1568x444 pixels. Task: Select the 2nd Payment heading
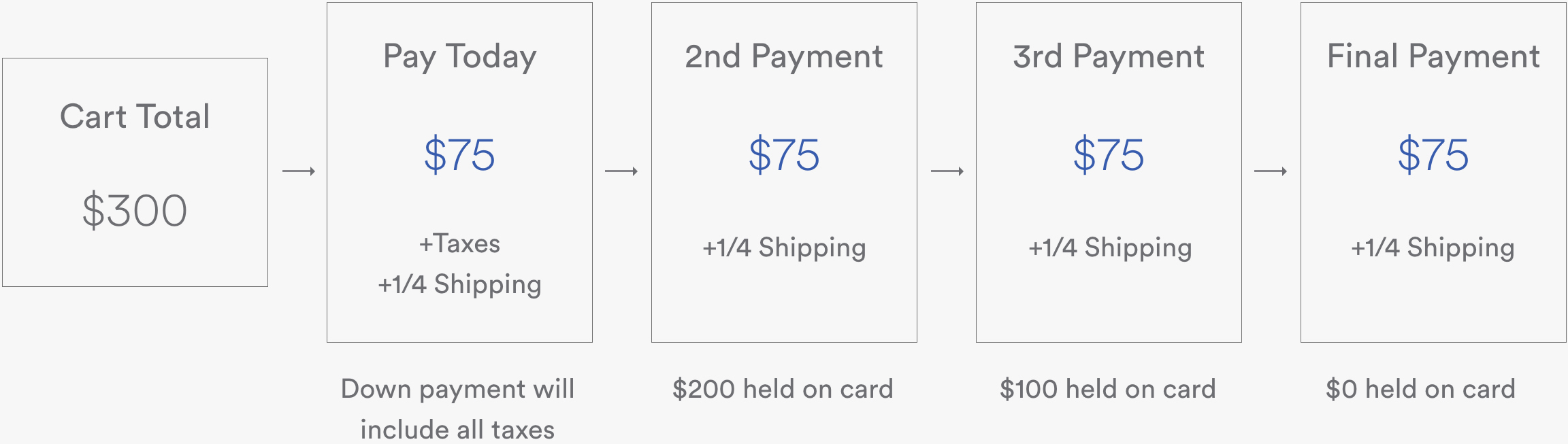784,56
